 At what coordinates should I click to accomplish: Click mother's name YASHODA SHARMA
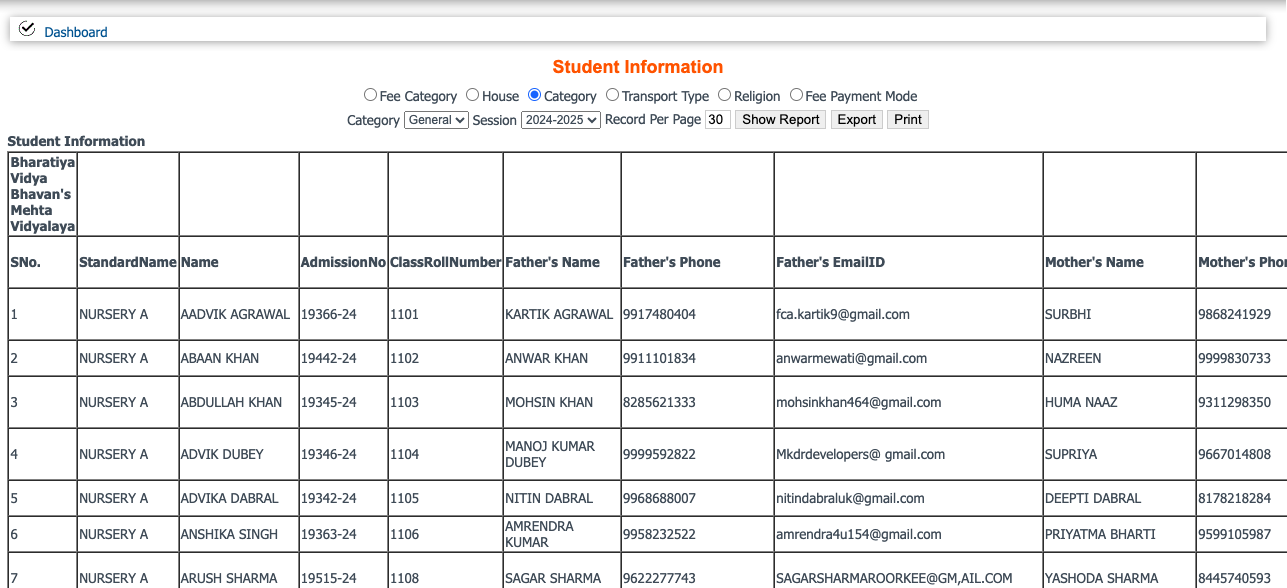1101,578
